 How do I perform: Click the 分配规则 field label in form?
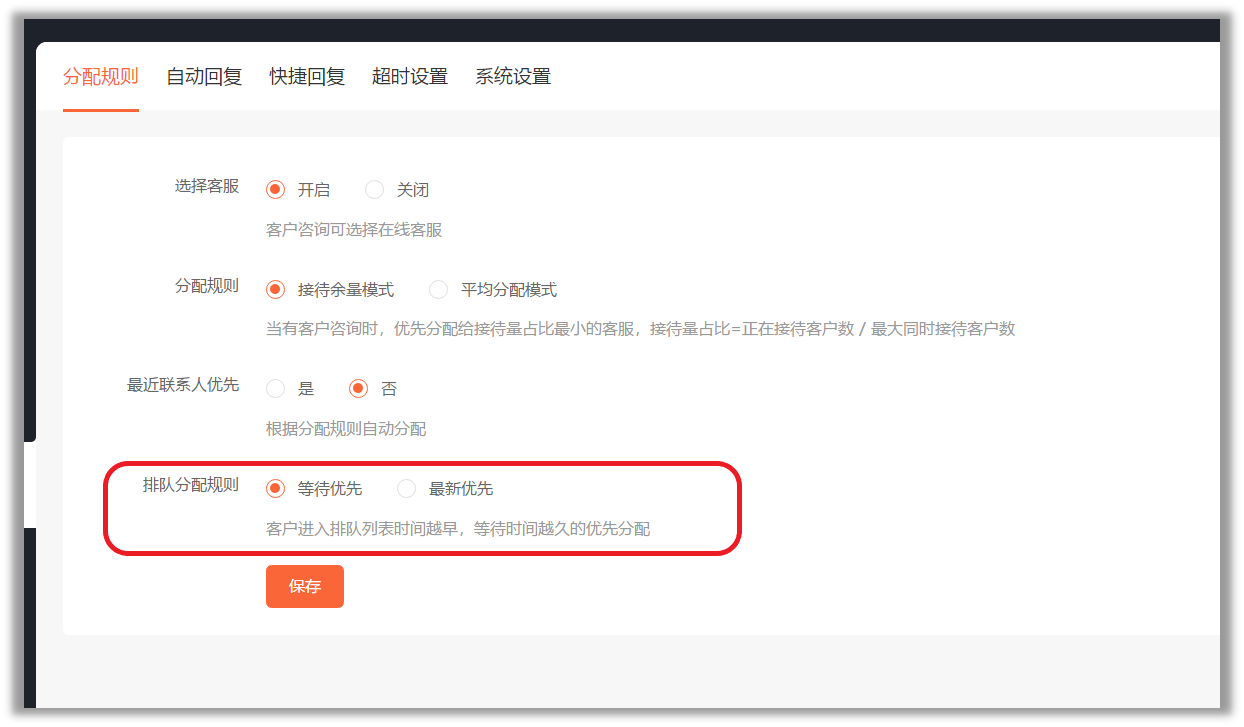pyautogui.click(x=207, y=285)
